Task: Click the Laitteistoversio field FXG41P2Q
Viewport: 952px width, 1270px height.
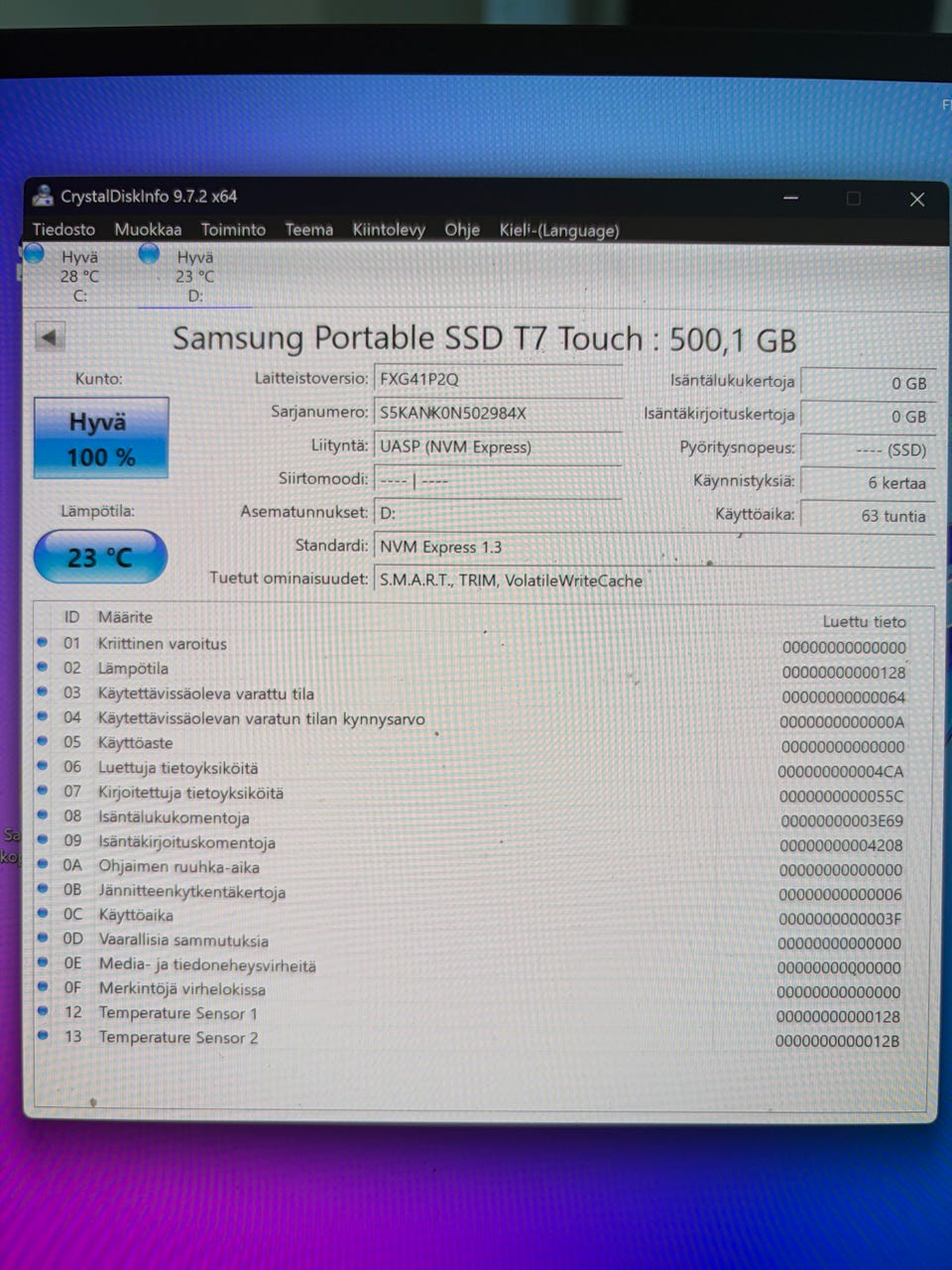Action: tap(499, 380)
